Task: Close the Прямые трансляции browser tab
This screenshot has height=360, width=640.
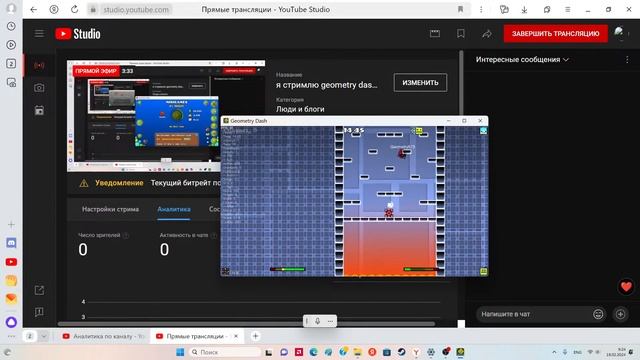Action: (236, 336)
